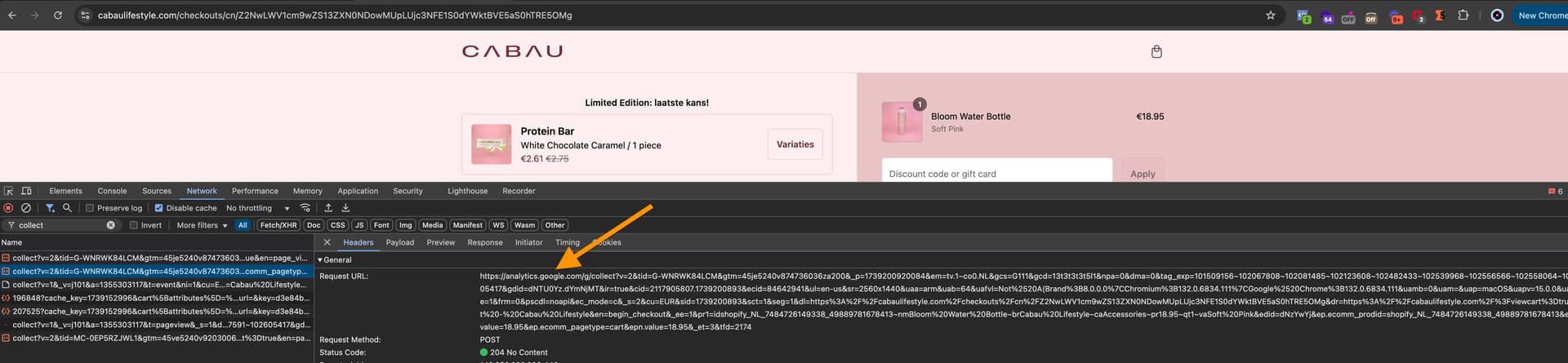Filter requests by WS type
Screen dimensions: 1568x363
[x=498, y=225]
